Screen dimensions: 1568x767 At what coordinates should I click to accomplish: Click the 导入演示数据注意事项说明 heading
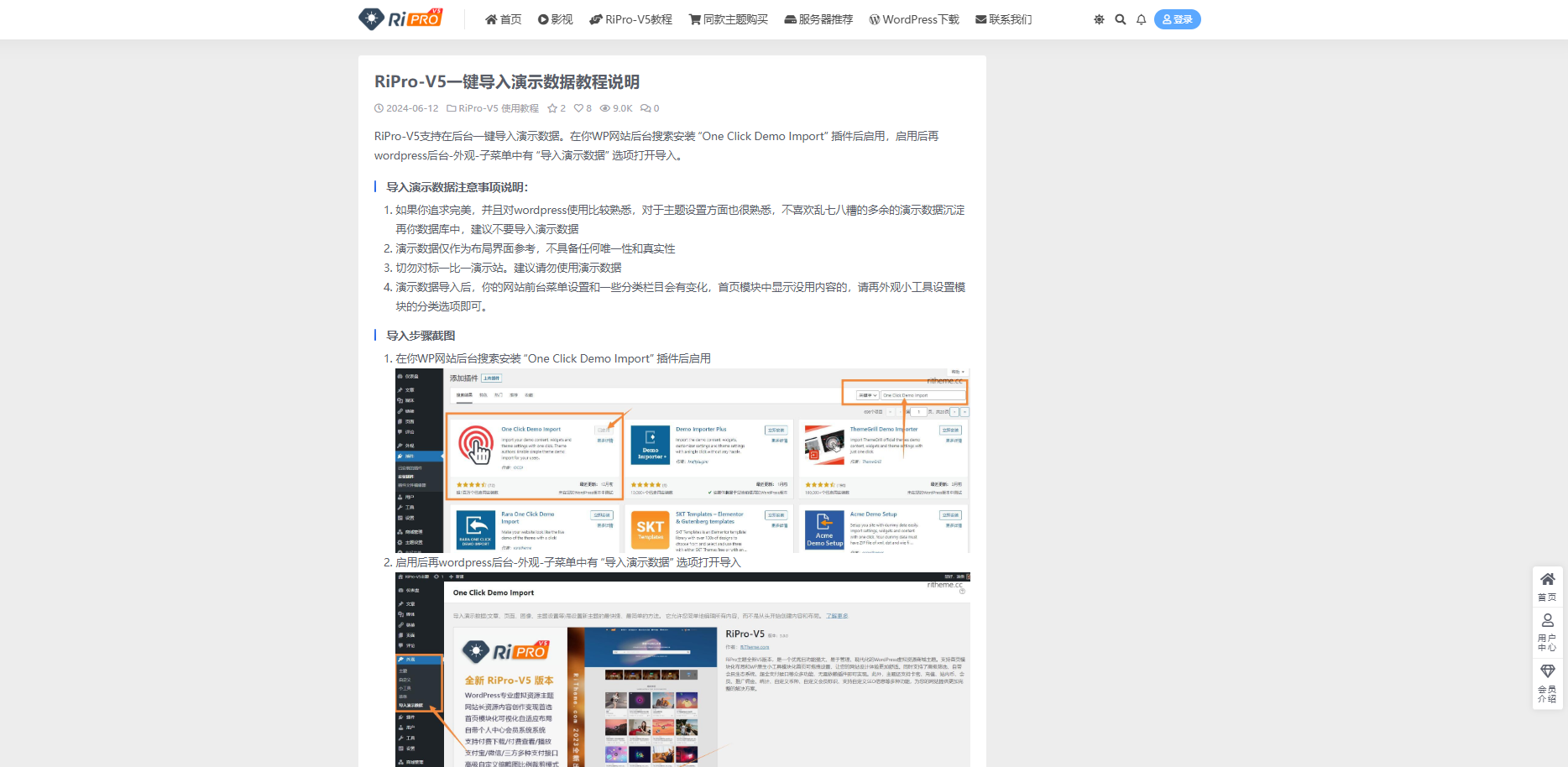pyautogui.click(x=457, y=187)
